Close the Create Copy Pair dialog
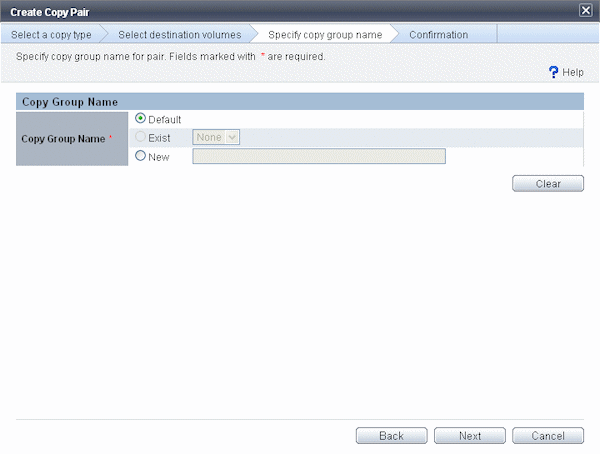 click(x=585, y=10)
